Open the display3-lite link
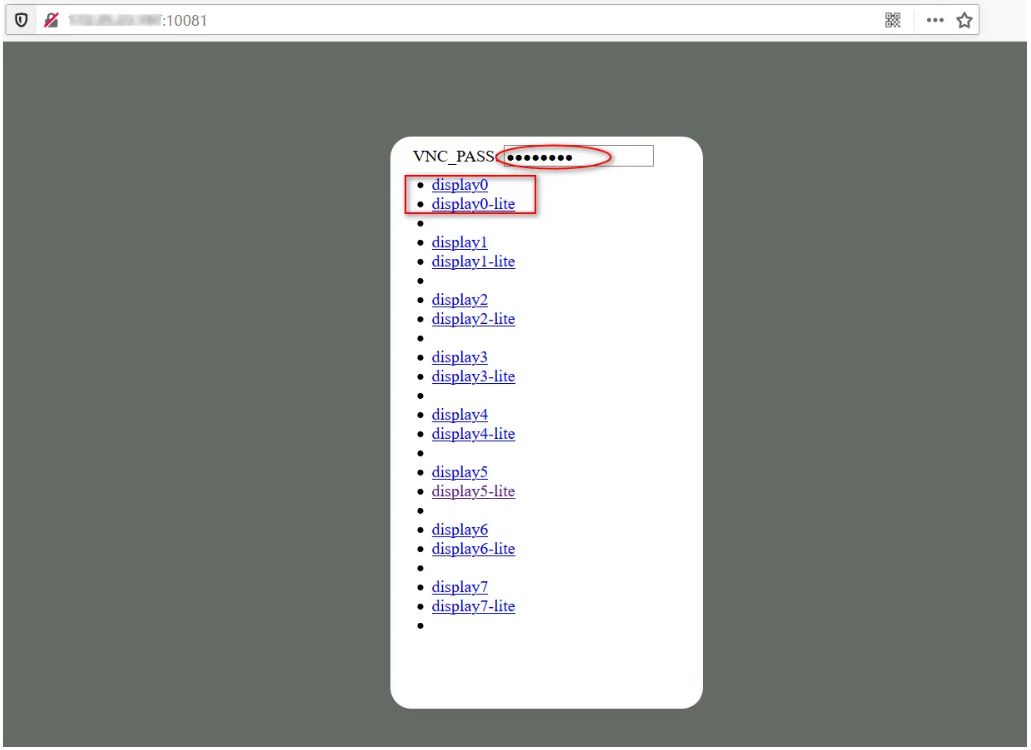1031x750 pixels. pyautogui.click(x=473, y=376)
